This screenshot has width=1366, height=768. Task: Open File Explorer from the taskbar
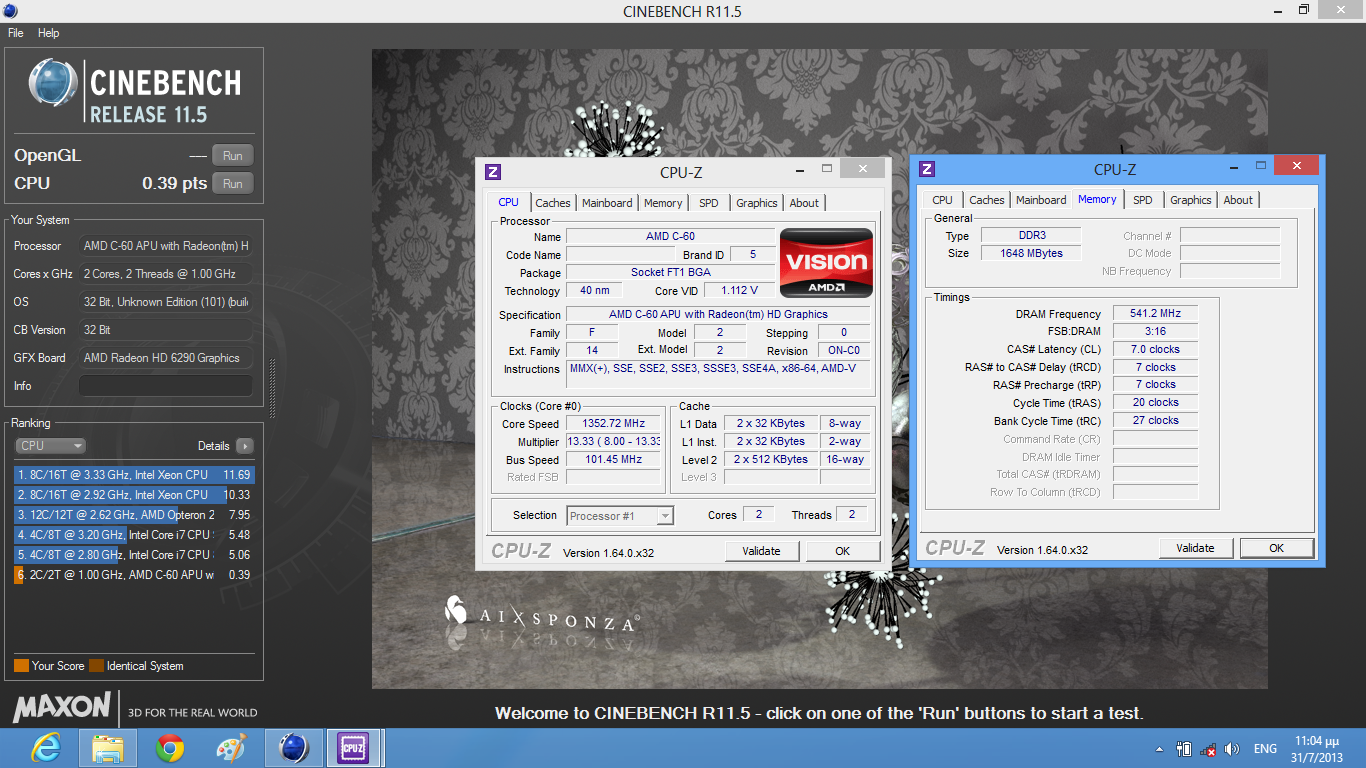108,748
